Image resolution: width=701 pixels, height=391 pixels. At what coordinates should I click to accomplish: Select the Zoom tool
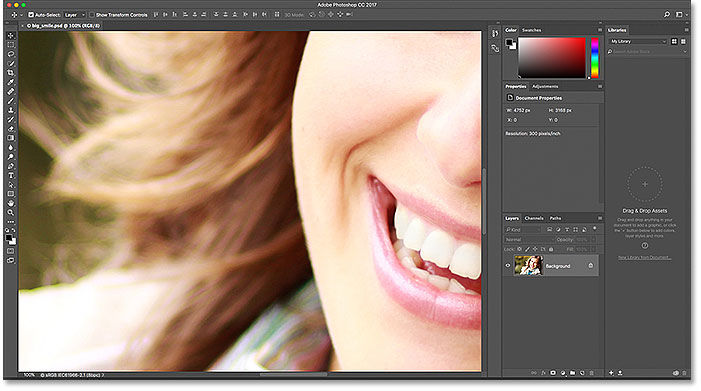click(11, 213)
